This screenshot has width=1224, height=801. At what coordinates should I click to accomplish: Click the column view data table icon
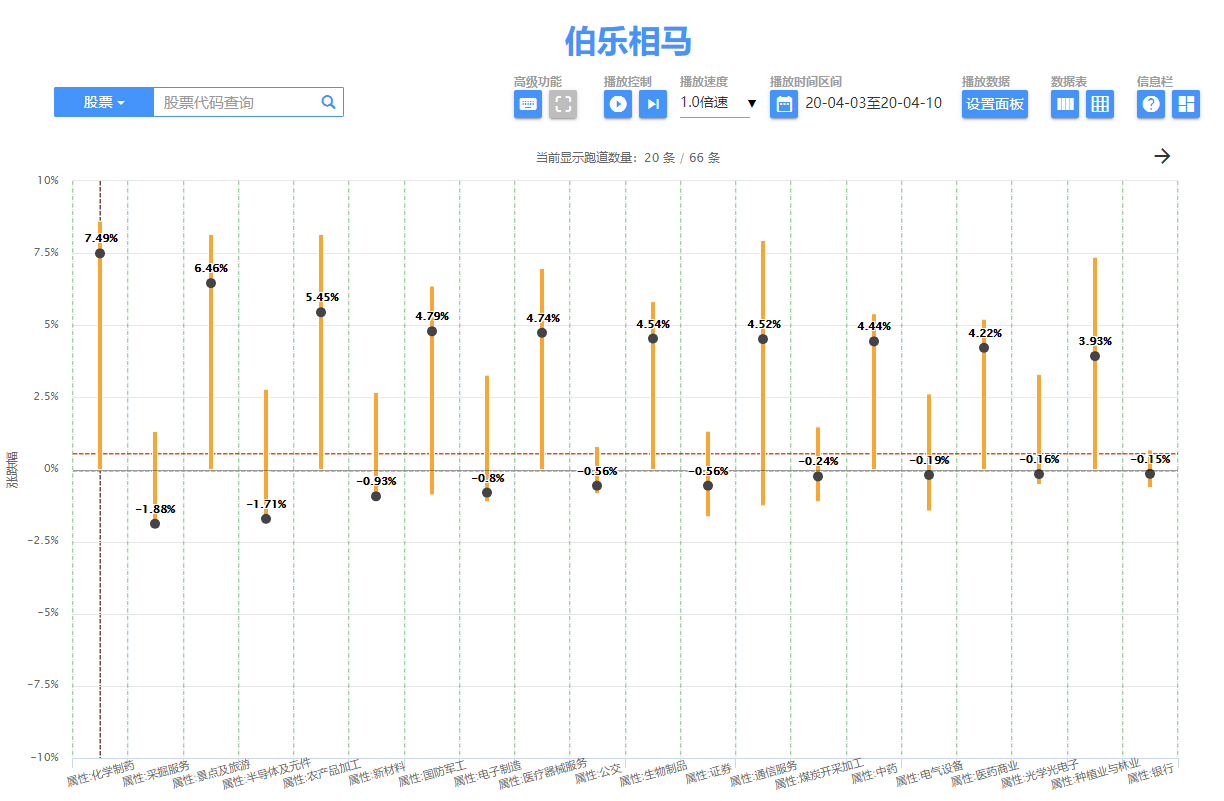tap(1065, 104)
